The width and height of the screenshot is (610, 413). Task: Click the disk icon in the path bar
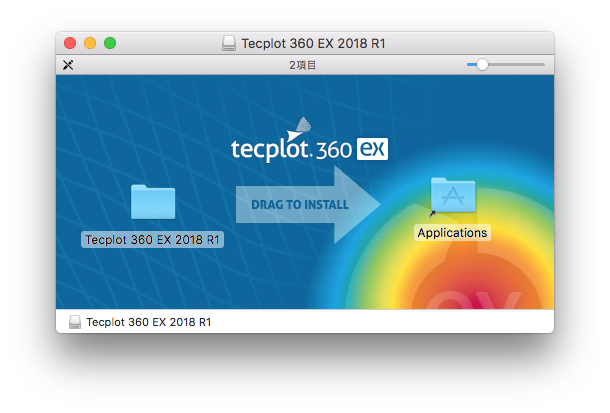(75, 322)
